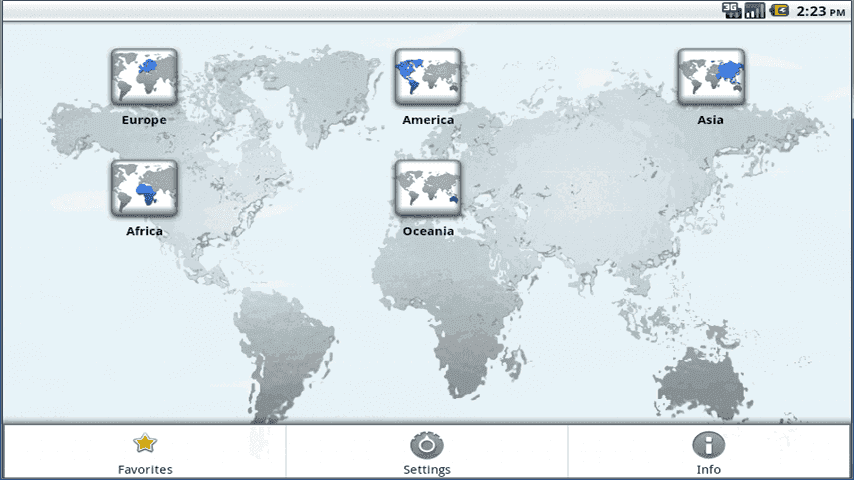
Task: Choose the Asia continent map icon
Action: pos(711,77)
